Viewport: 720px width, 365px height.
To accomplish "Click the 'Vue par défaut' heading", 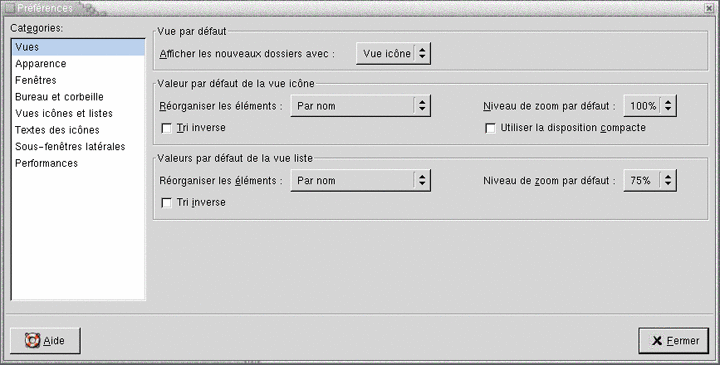I will [192, 32].
